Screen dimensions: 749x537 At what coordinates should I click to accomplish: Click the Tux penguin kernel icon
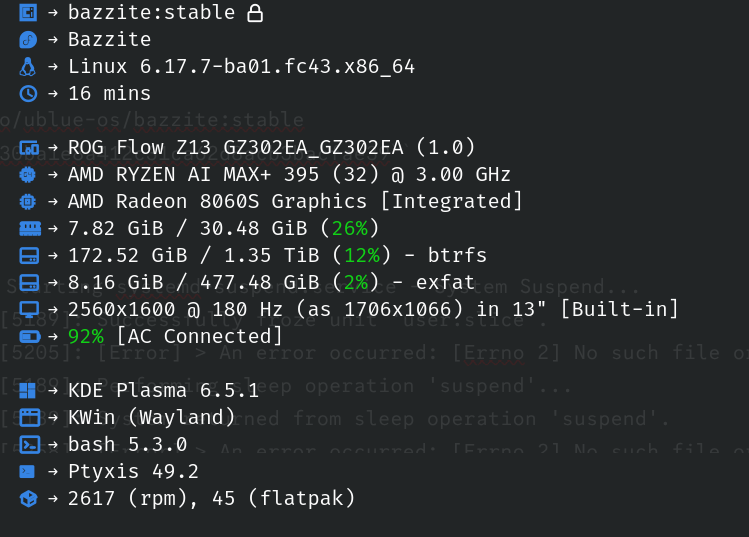click(27, 67)
